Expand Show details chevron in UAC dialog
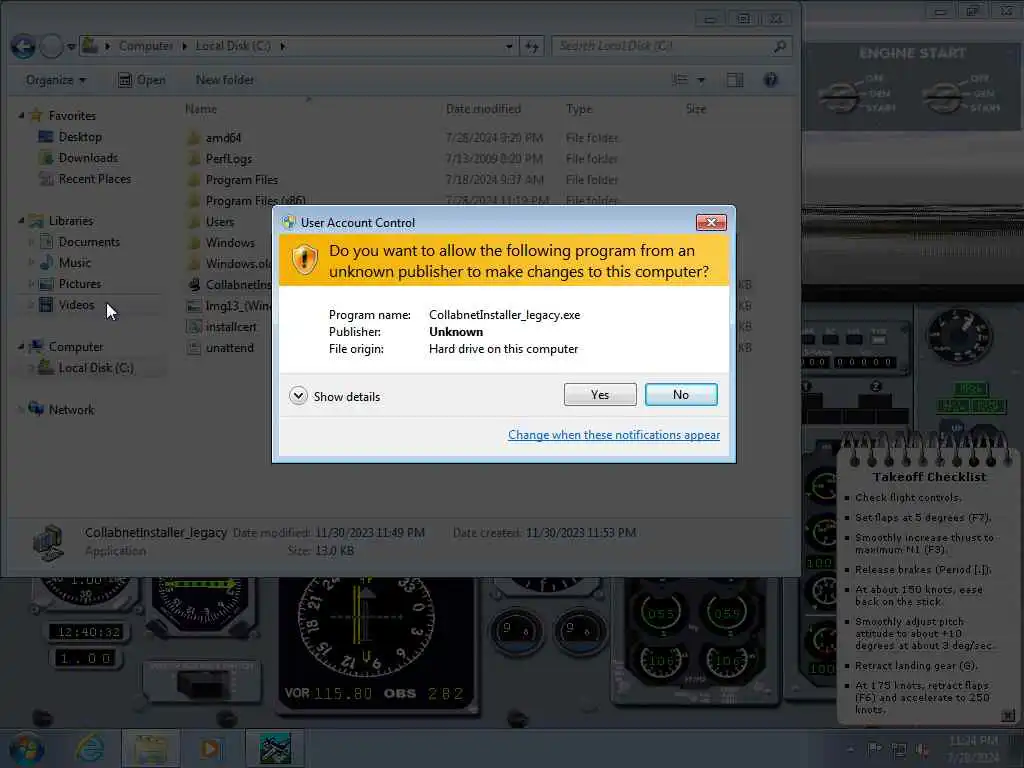Viewport: 1024px width, 768px height. click(x=298, y=396)
